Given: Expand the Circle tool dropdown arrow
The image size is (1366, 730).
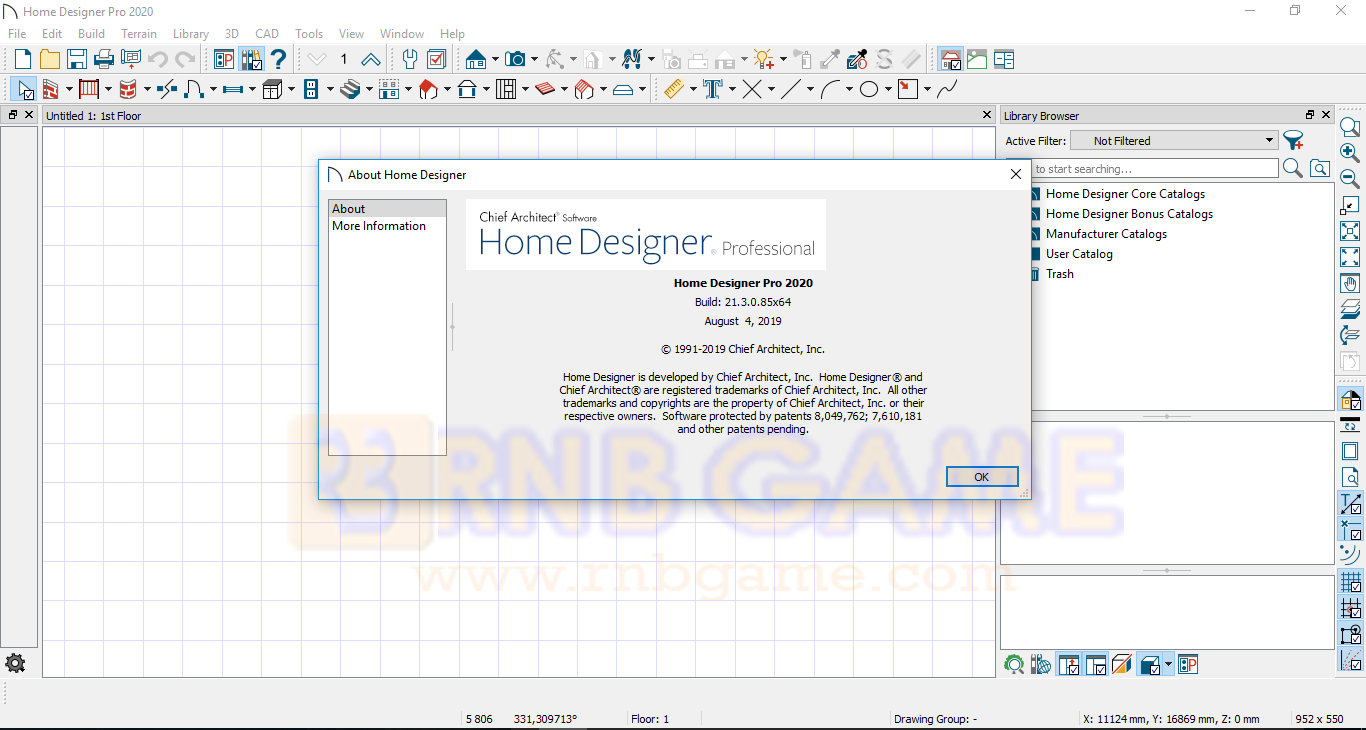Looking at the screenshot, I should 888,89.
